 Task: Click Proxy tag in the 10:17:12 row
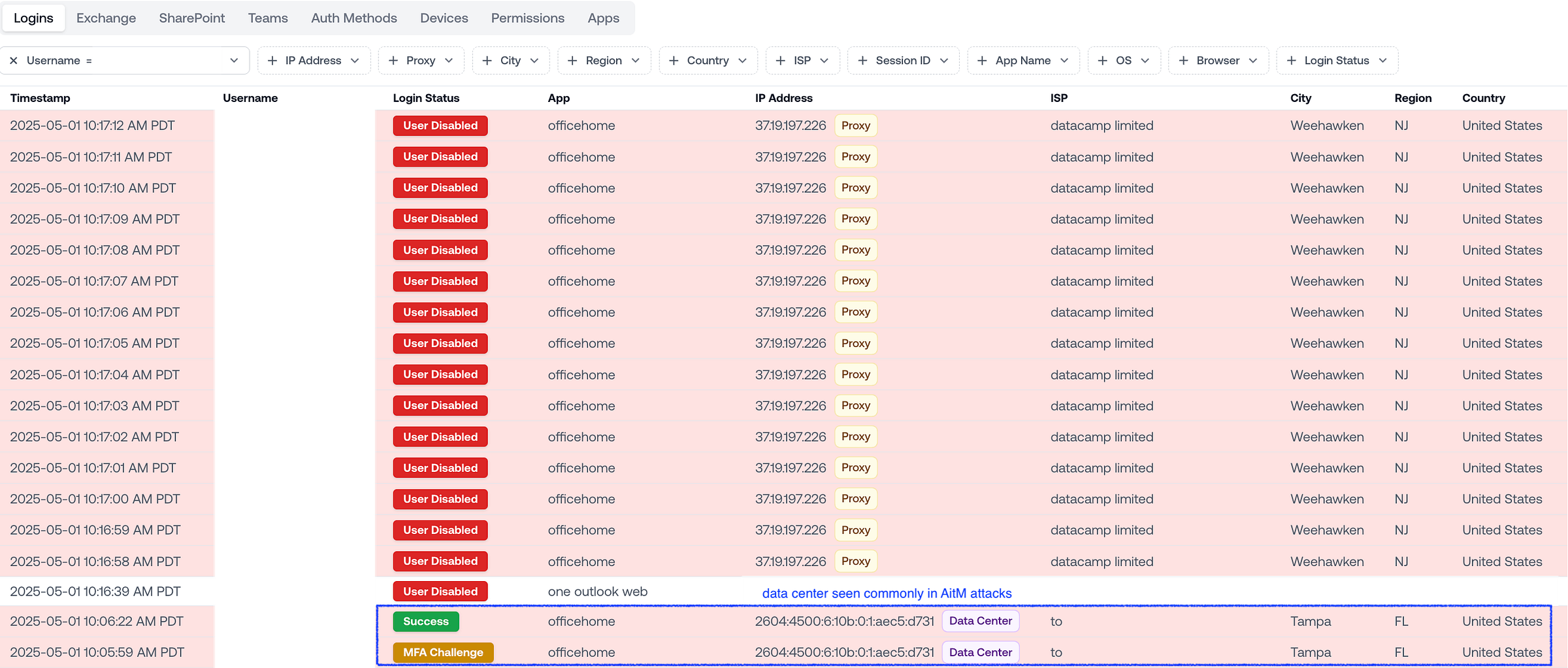click(856, 125)
